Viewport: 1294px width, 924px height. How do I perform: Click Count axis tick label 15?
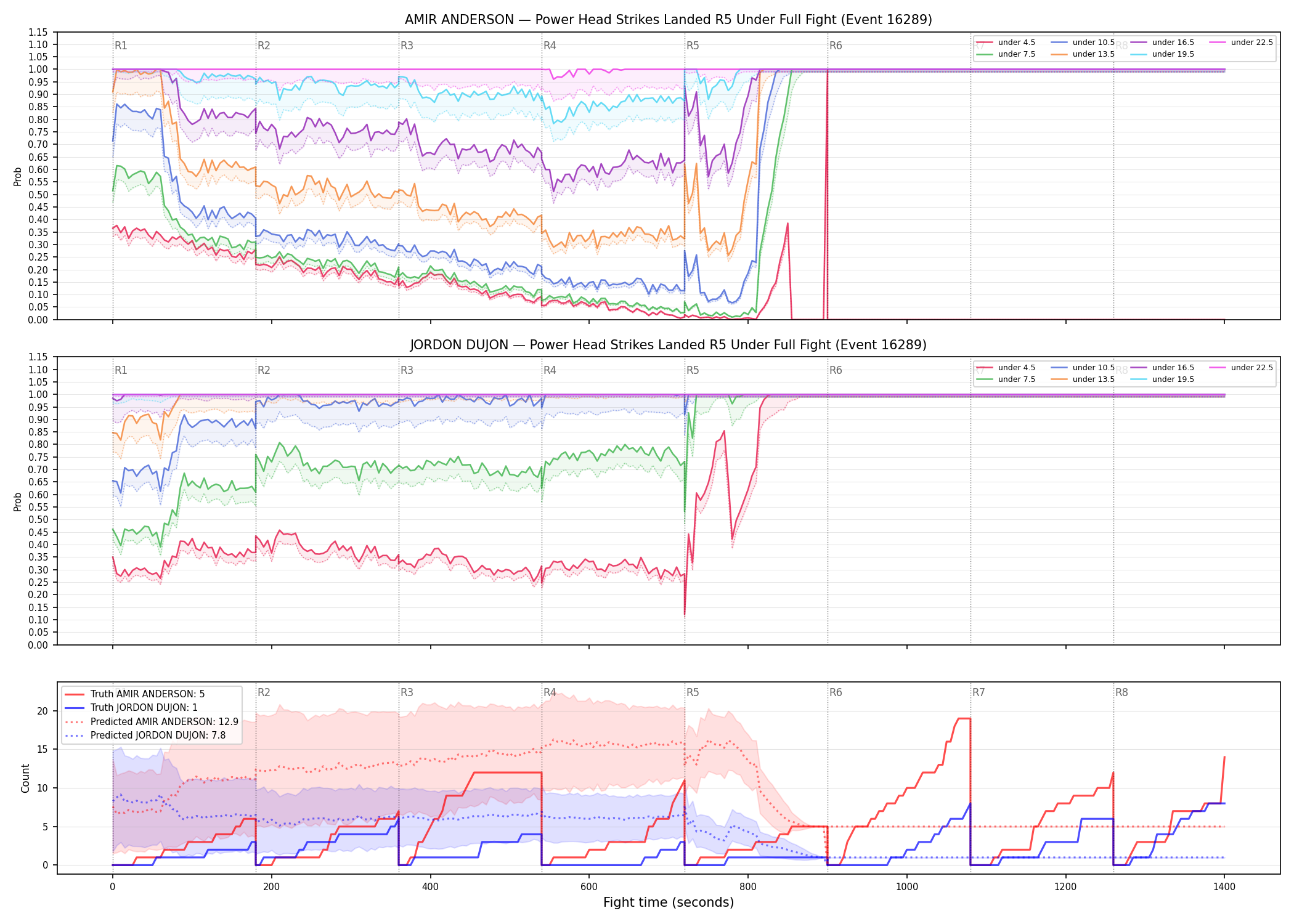click(x=43, y=750)
